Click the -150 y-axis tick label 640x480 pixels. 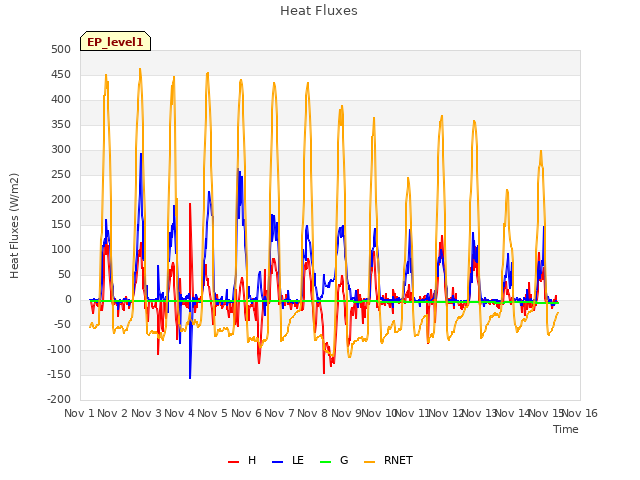pyautogui.click(x=59, y=375)
